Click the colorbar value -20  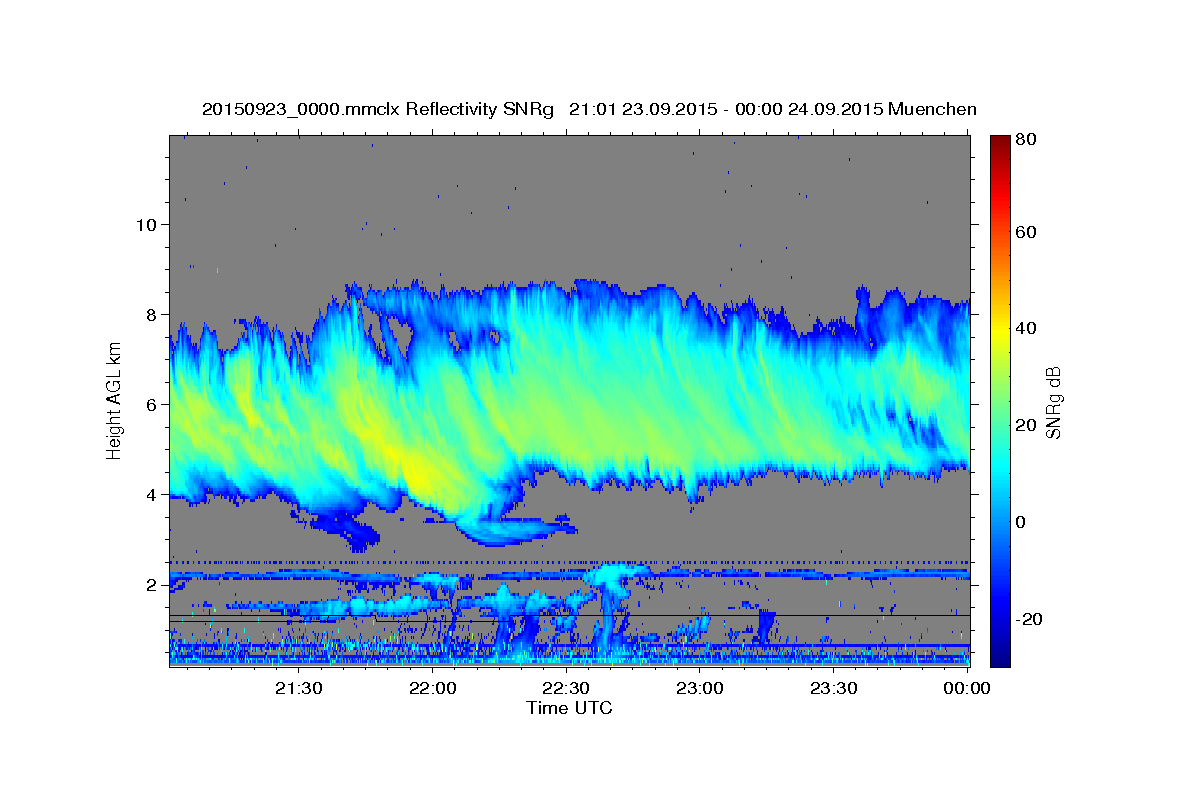[1029, 619]
